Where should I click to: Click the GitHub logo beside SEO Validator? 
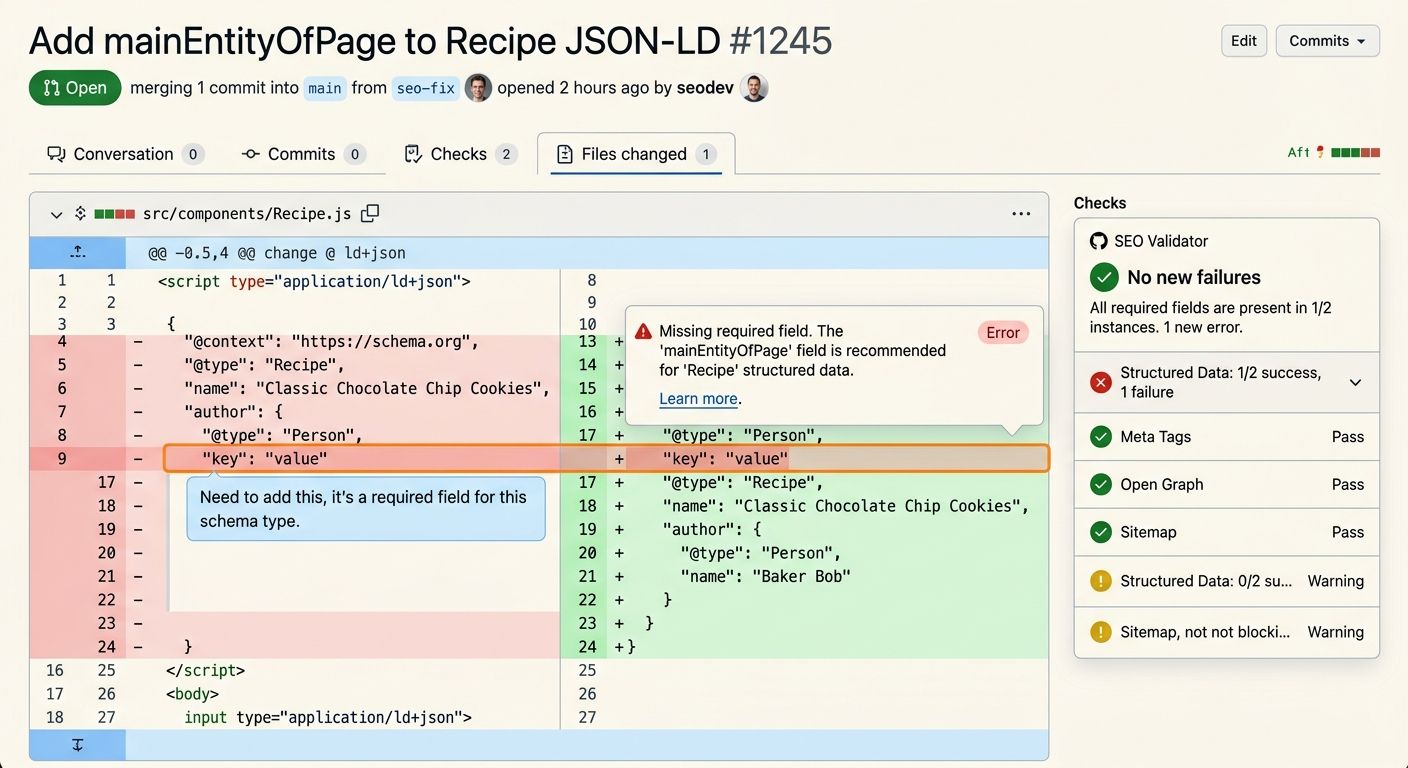(x=1098, y=241)
